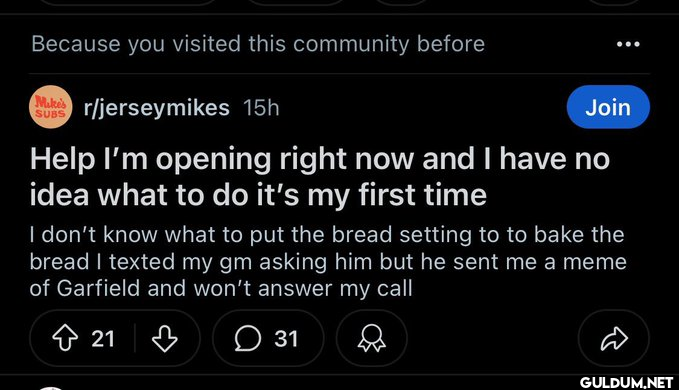Downvote the Jersey Mike's post
The width and height of the screenshot is (679, 390).
[165, 338]
